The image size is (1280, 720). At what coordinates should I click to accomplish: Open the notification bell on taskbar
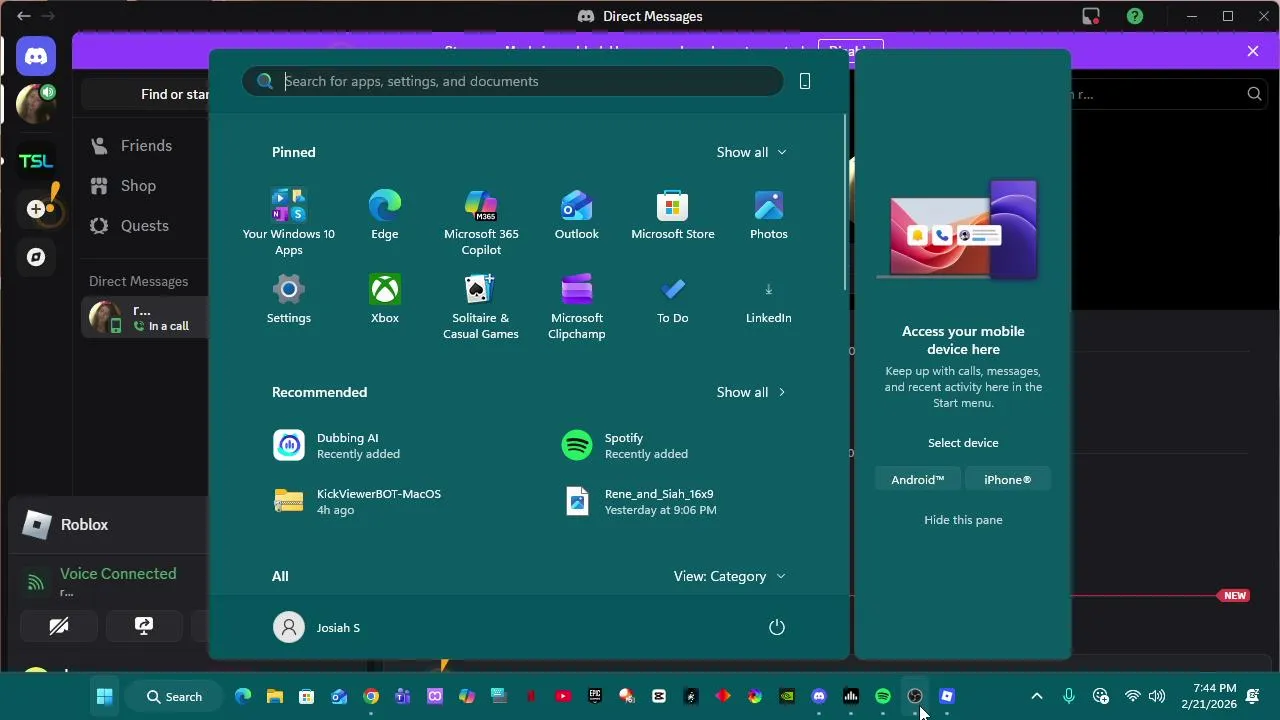tap(1253, 697)
